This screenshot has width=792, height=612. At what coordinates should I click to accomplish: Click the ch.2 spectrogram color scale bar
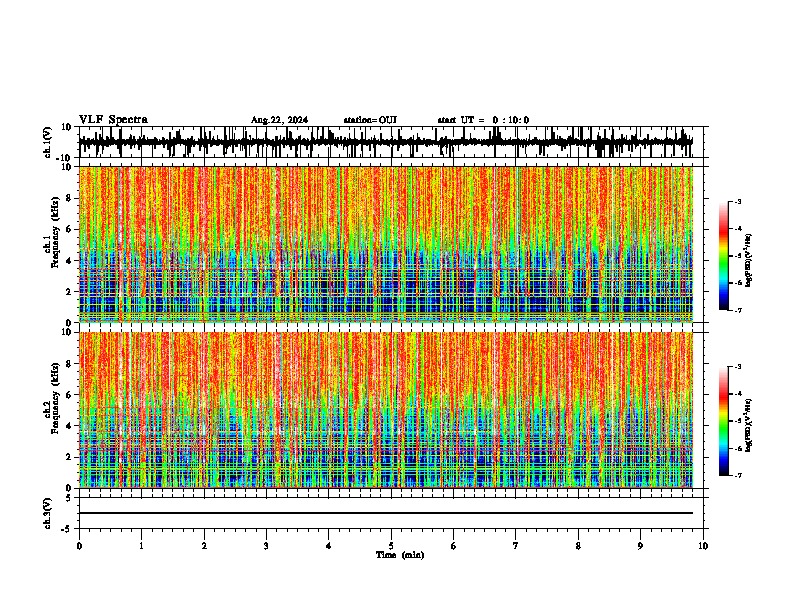[724, 421]
